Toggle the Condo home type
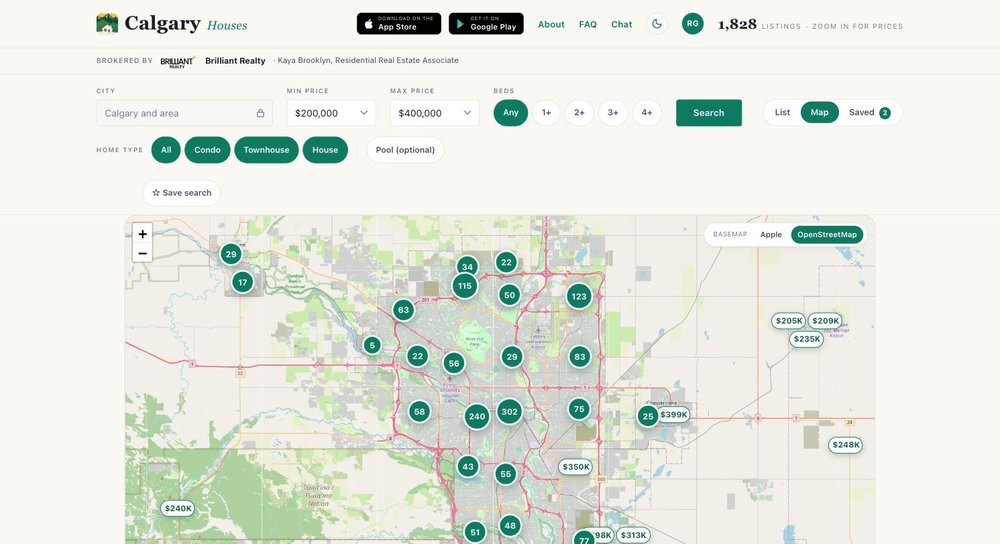Viewport: 1000px width, 544px height. click(x=207, y=151)
